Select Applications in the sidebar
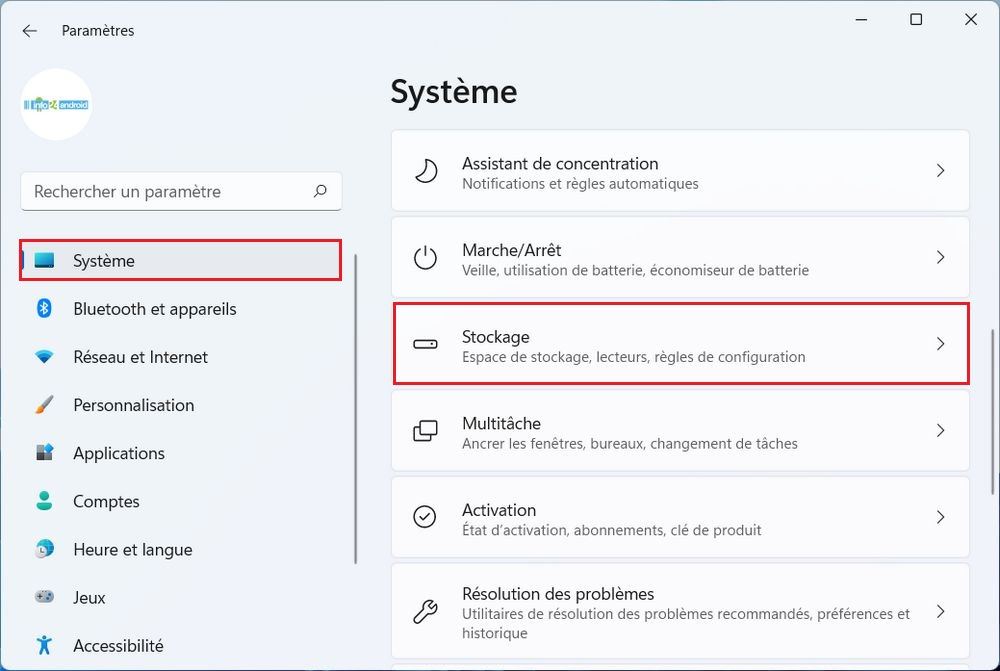1000x671 pixels. 118,453
